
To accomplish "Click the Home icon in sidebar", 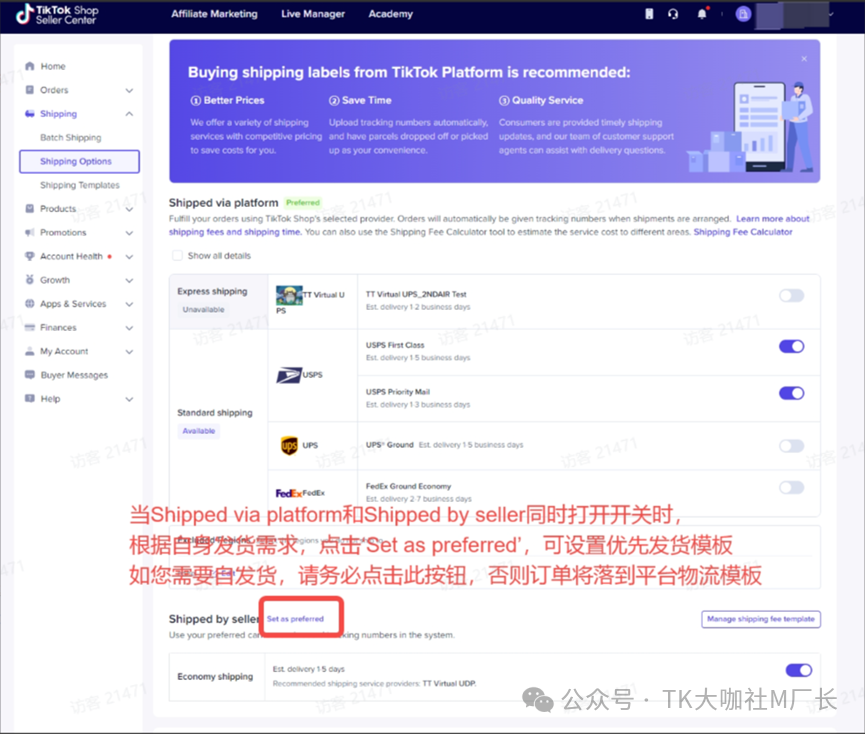I will tap(31, 66).
